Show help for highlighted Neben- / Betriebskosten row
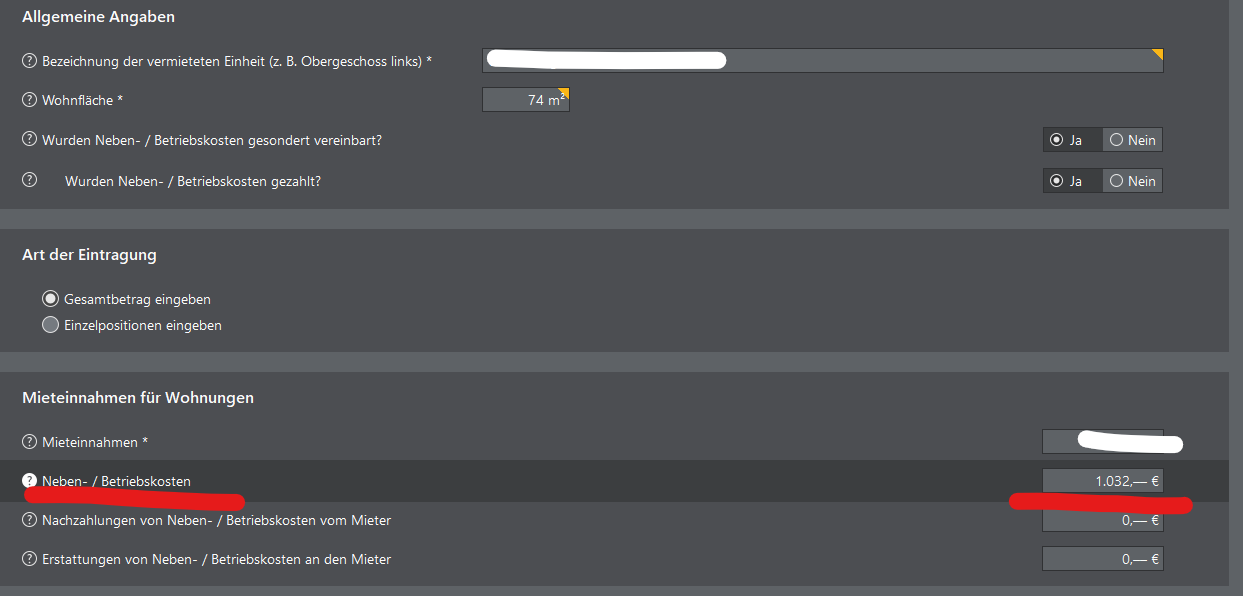 (30, 481)
